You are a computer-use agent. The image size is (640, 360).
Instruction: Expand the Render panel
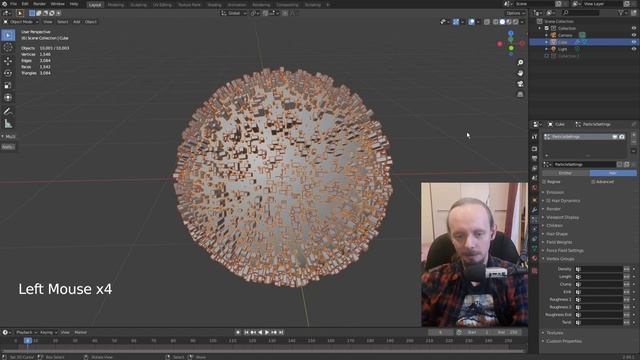point(553,209)
